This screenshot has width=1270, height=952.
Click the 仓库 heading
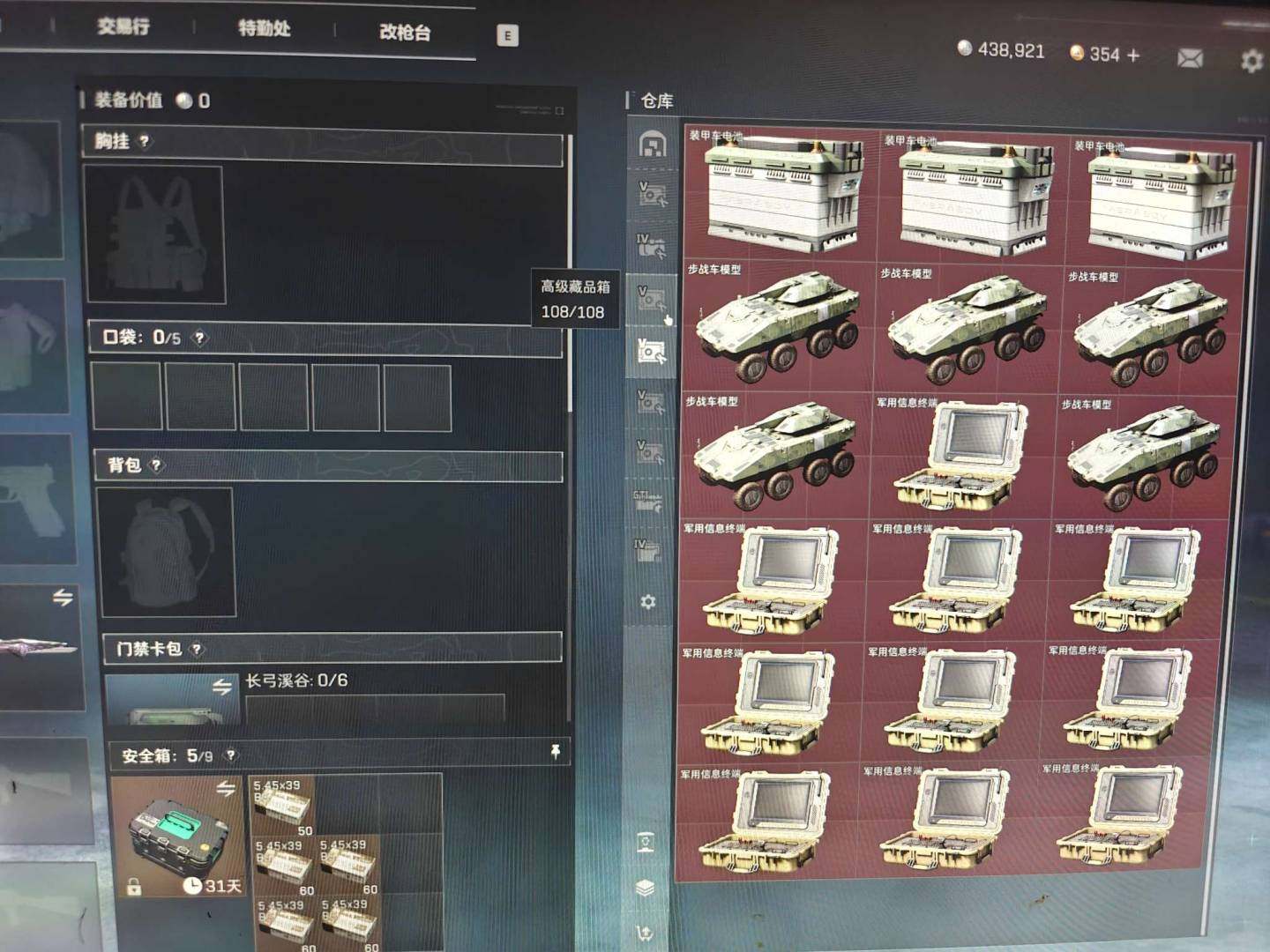coord(657,100)
